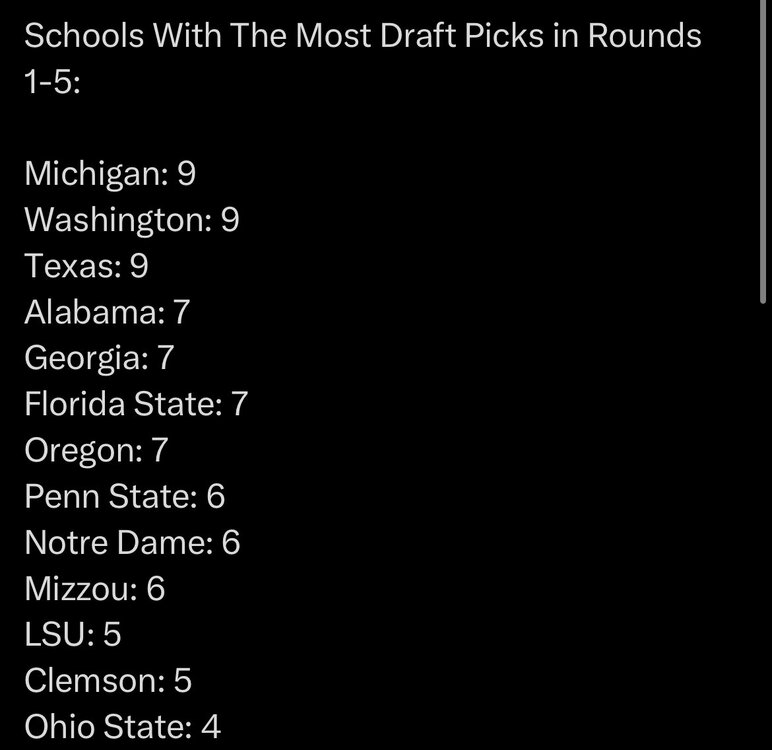
Task: Click the '1-5:' heading text
Action: (51, 83)
